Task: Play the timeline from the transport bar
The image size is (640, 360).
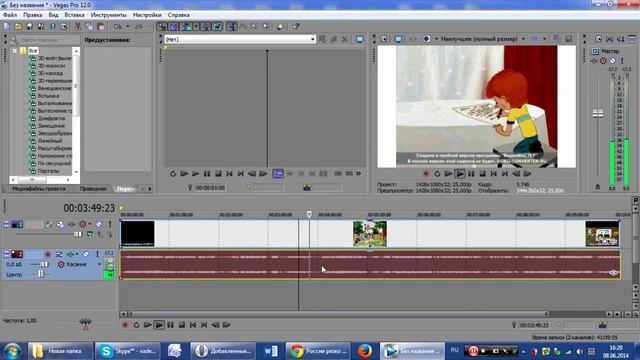Action: click(x=159, y=325)
